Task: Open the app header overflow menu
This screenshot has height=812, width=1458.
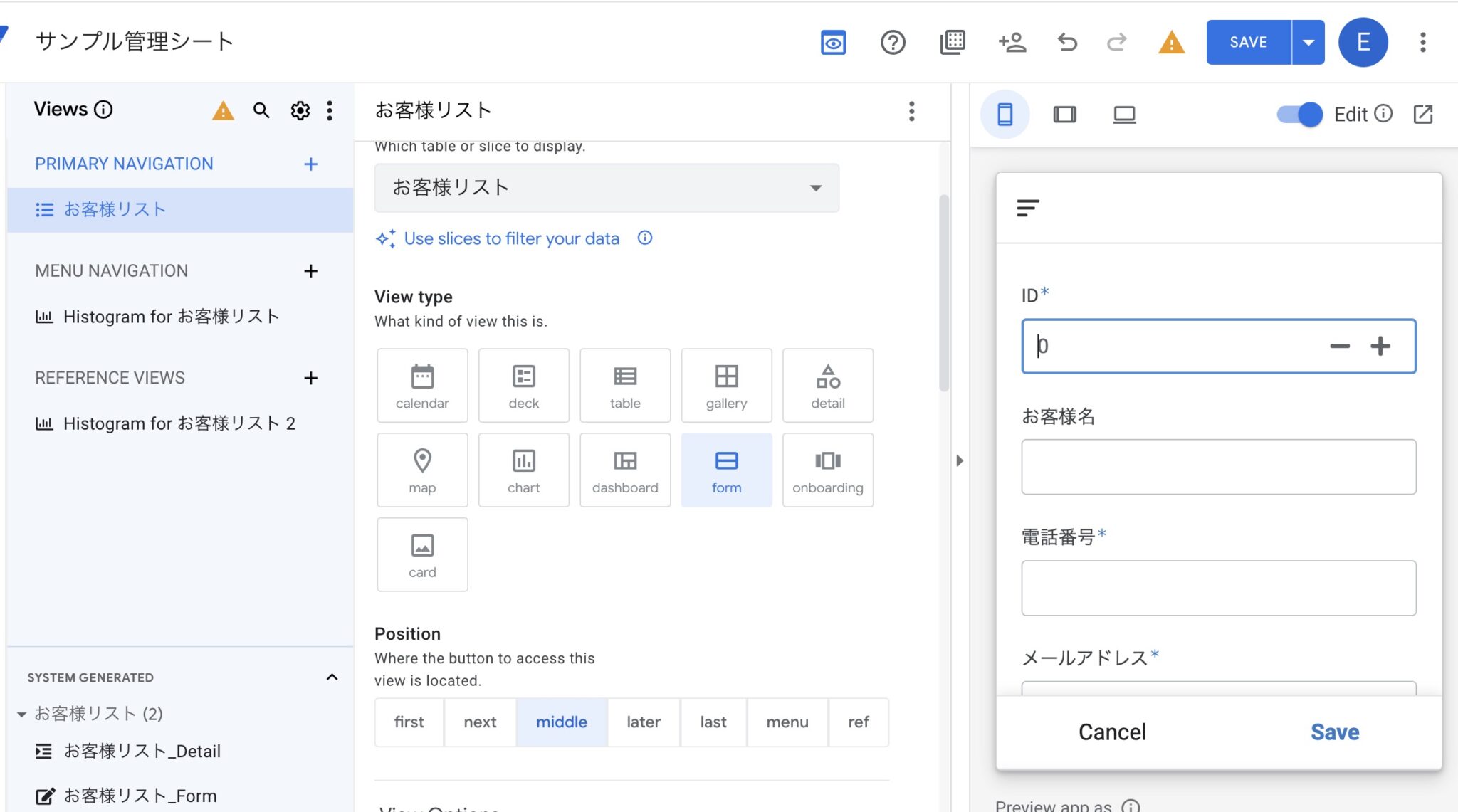Action: [x=1423, y=42]
